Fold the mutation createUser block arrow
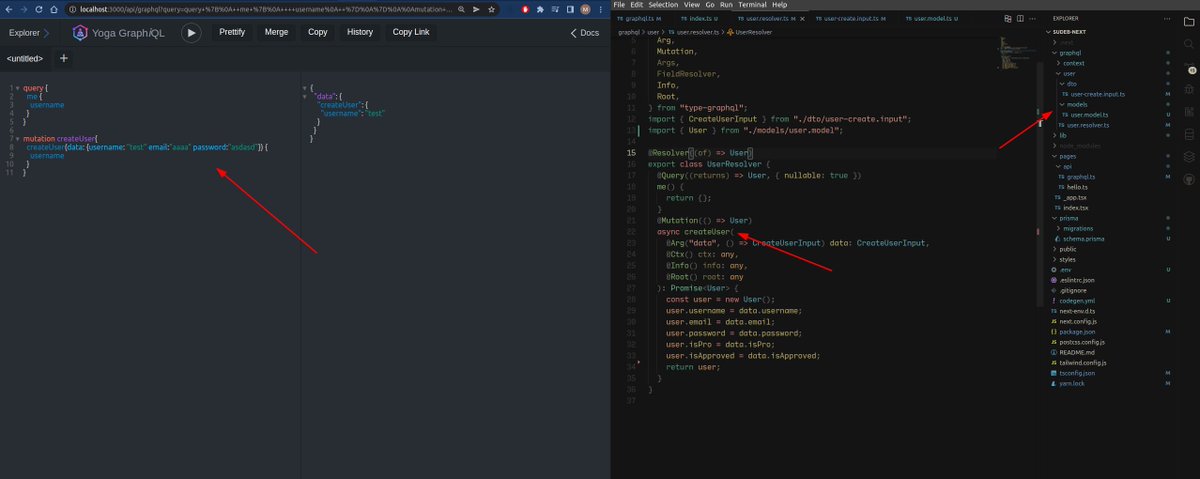This screenshot has width=1200, height=479. pyautogui.click(x=17, y=139)
